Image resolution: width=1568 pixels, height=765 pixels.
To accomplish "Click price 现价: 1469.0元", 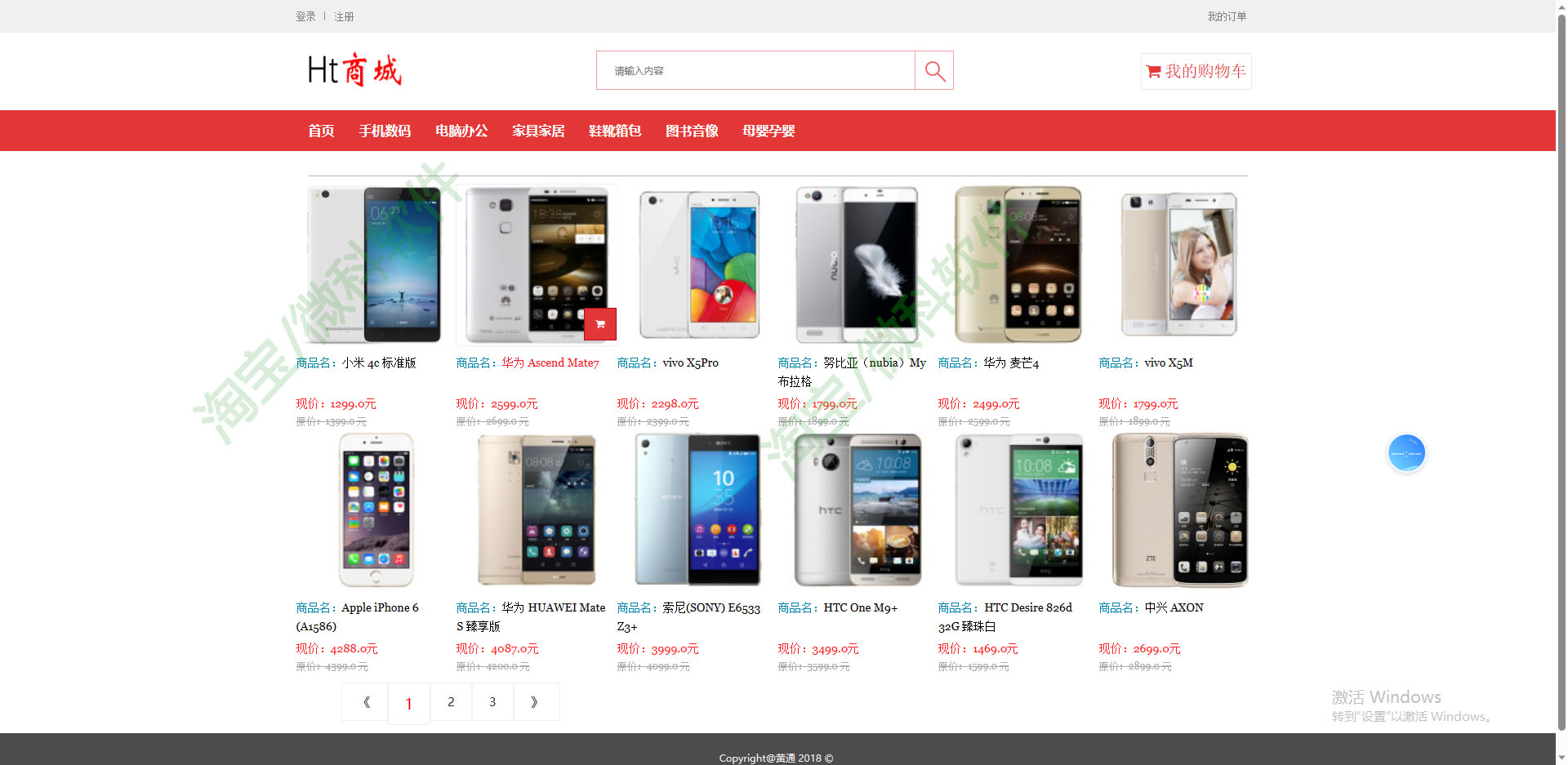I will coord(978,648).
